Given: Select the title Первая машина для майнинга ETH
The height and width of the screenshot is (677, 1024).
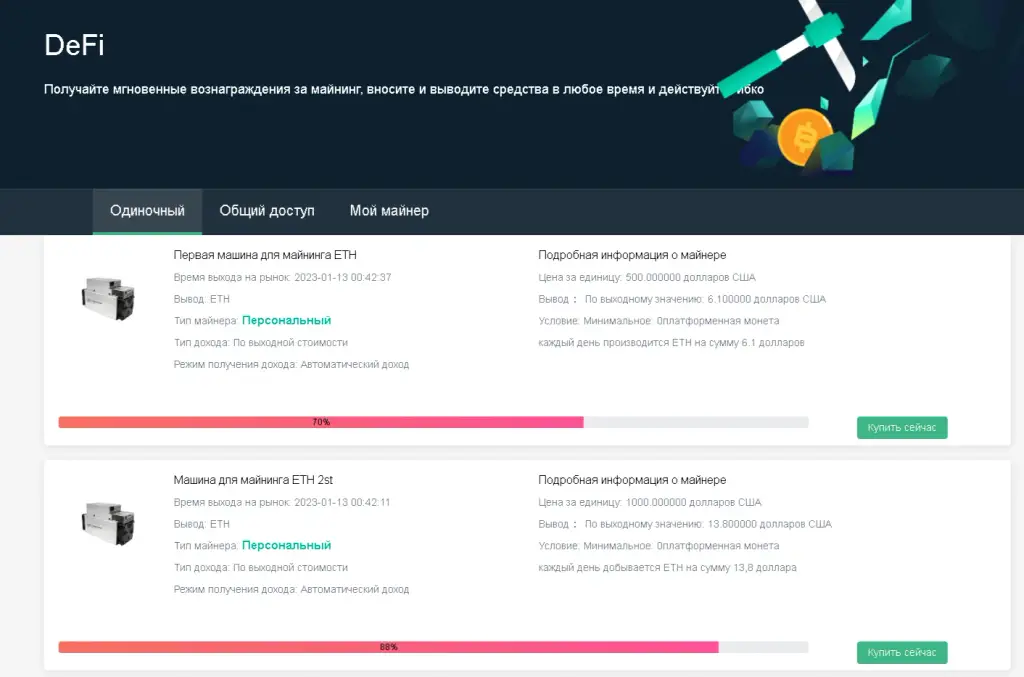Looking at the screenshot, I should pyautogui.click(x=265, y=255).
